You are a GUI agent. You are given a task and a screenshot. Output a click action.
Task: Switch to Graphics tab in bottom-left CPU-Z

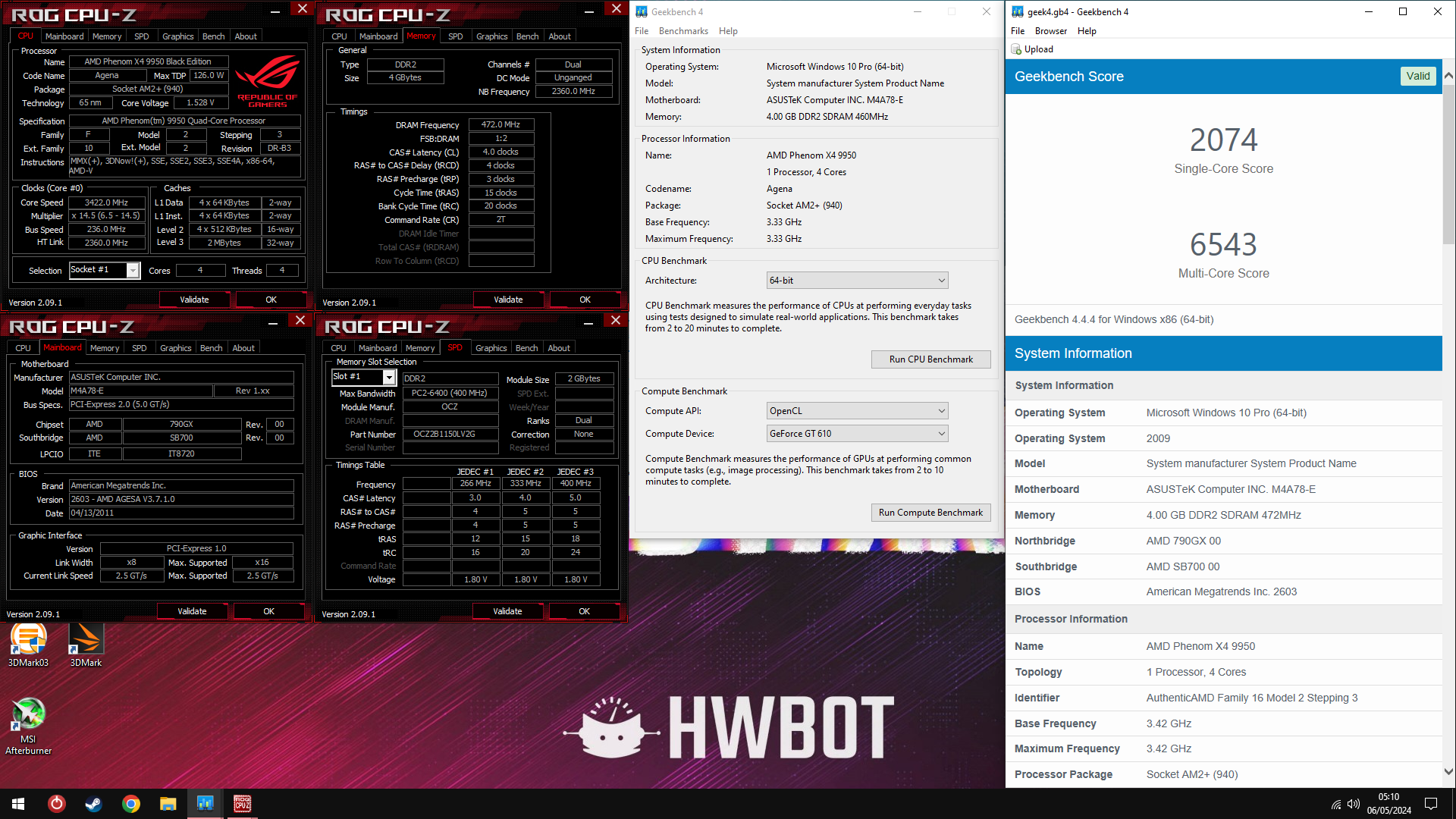[x=175, y=348]
